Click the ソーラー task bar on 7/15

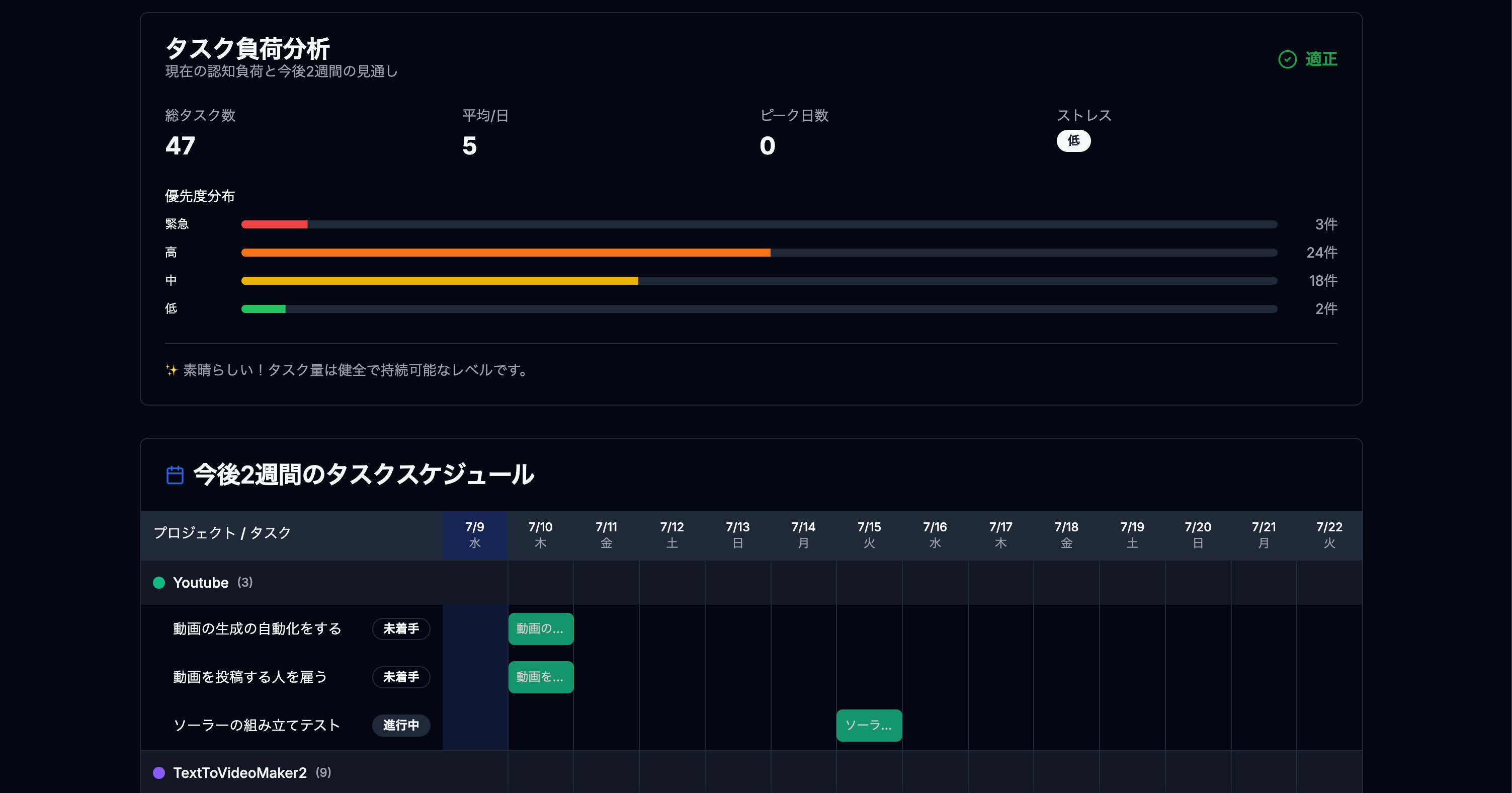click(x=869, y=726)
